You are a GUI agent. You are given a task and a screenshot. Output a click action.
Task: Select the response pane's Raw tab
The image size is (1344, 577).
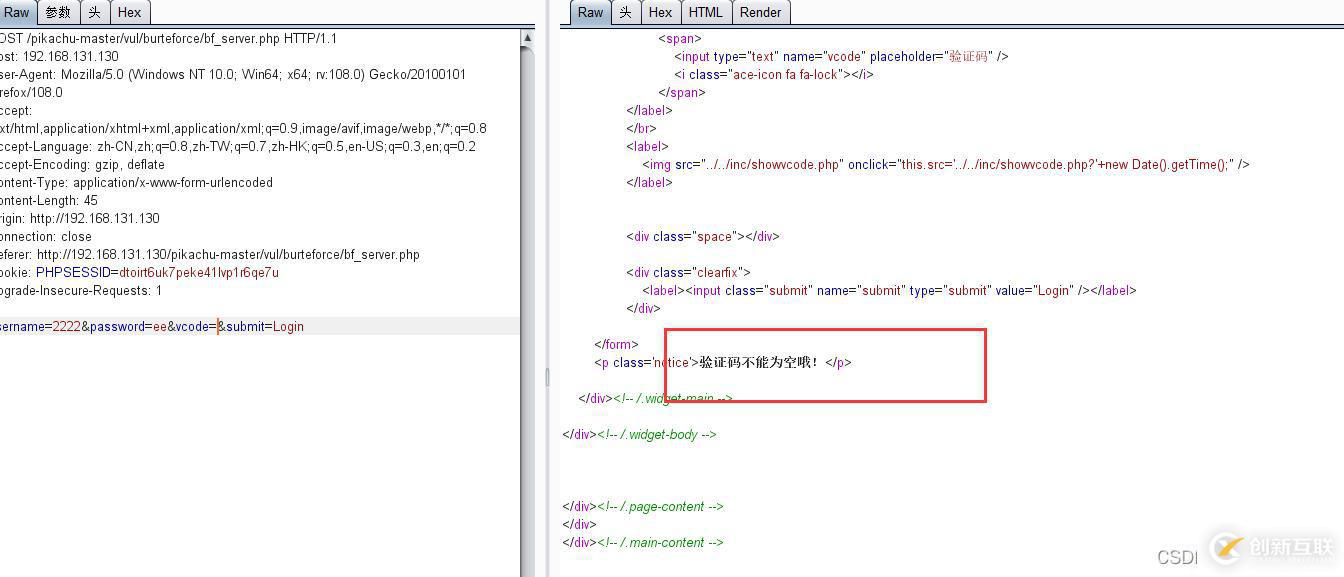click(590, 12)
